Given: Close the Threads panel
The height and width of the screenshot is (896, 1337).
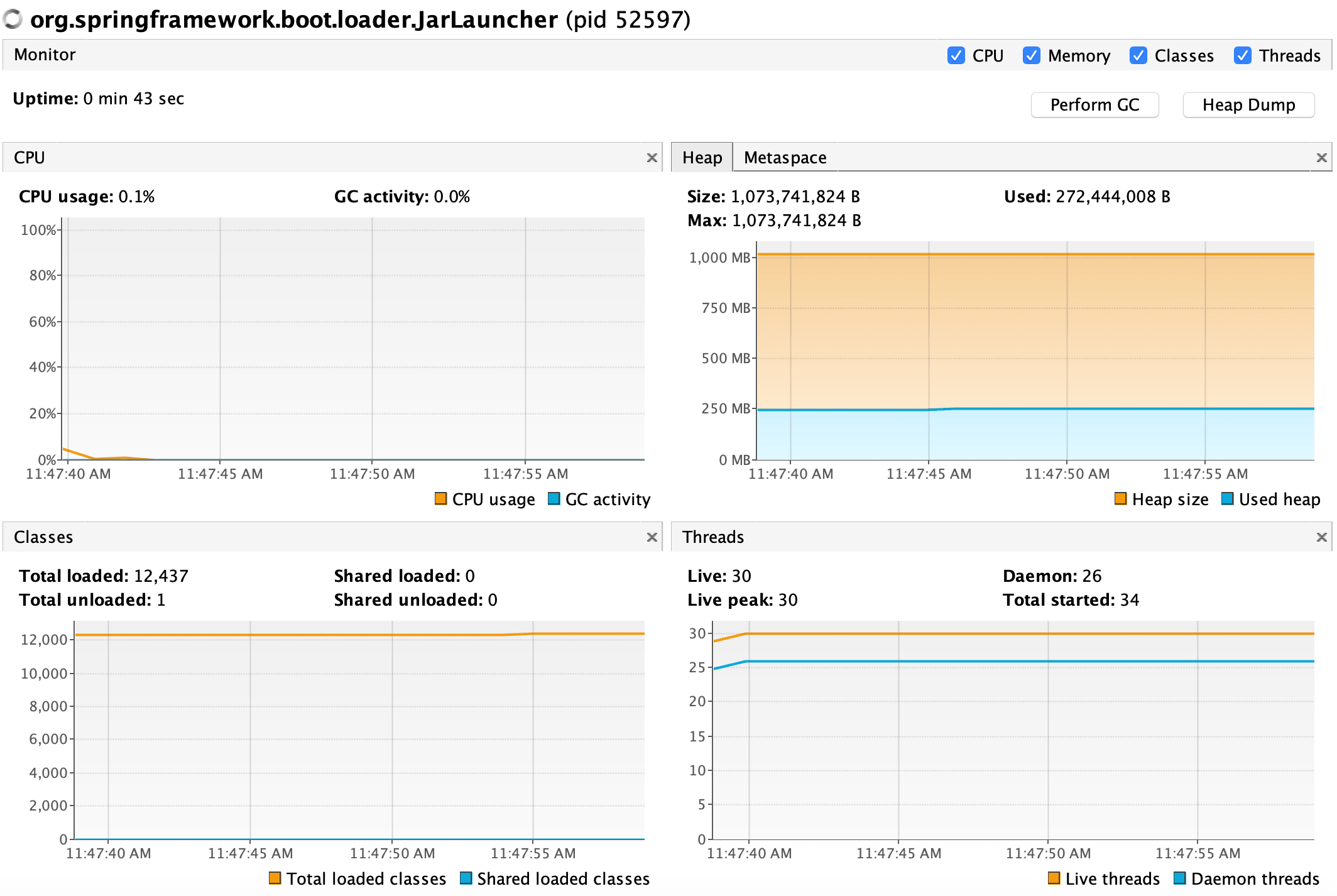Looking at the screenshot, I should (x=1323, y=537).
